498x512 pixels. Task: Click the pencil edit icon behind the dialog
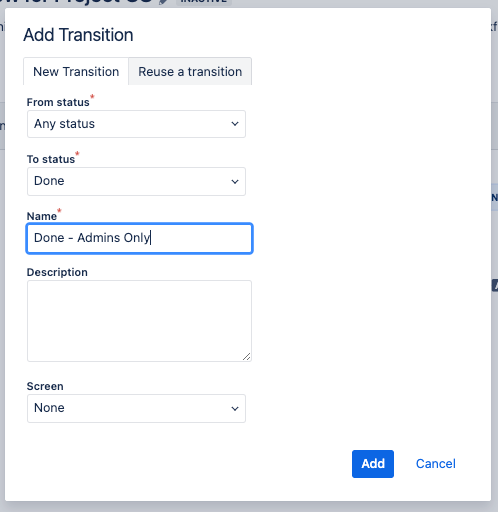coord(164,2)
